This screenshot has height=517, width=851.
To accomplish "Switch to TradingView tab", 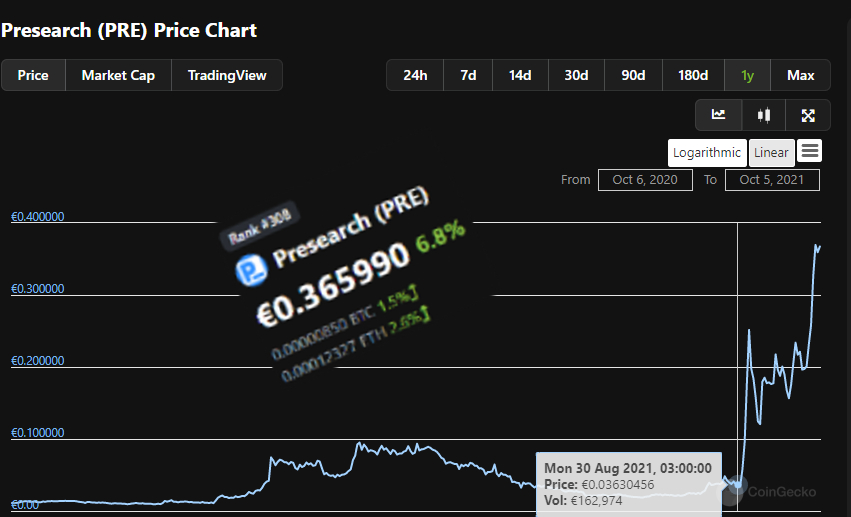I will [x=227, y=76].
